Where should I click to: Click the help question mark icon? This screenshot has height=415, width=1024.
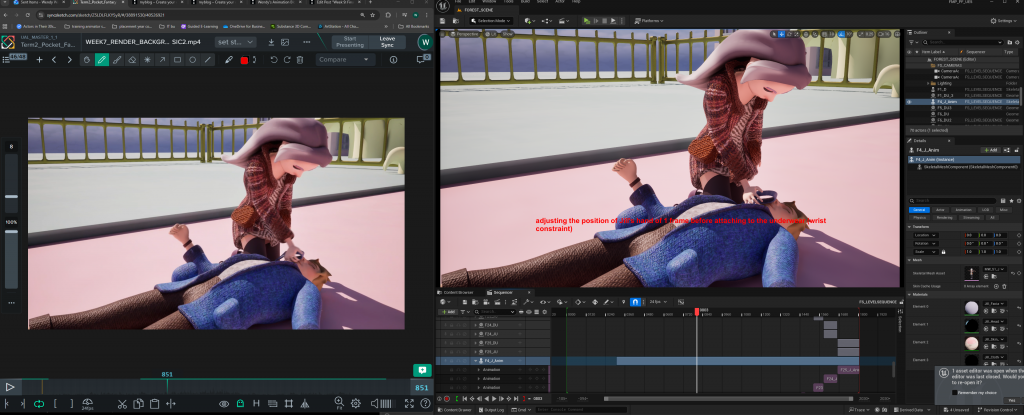pos(424,404)
